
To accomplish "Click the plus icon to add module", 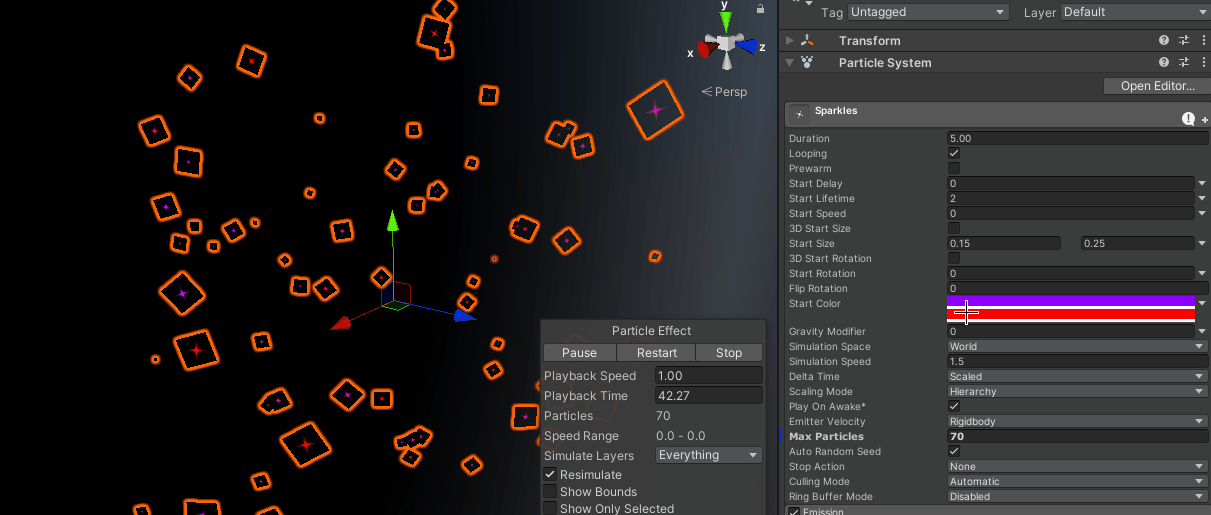I will point(1204,120).
